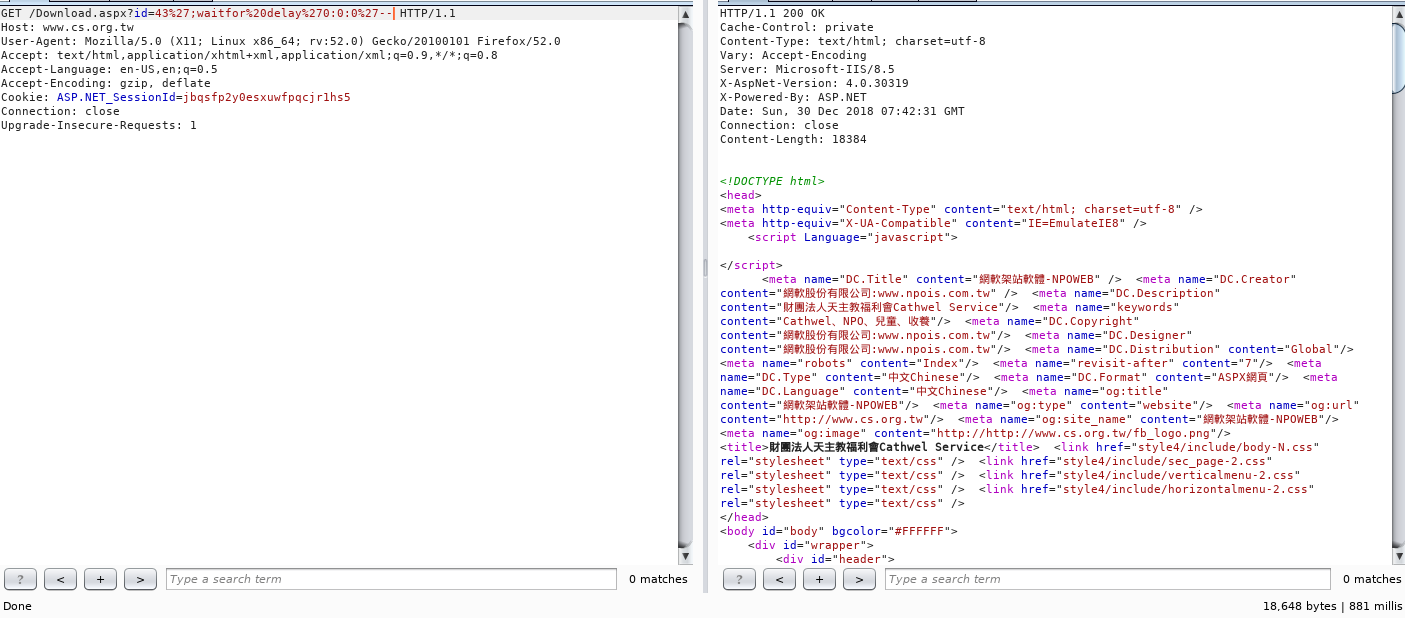Image resolution: width=1405 pixels, height=618 pixels.
Task: Click request pane scrollbar down arrow
Action: point(685,555)
